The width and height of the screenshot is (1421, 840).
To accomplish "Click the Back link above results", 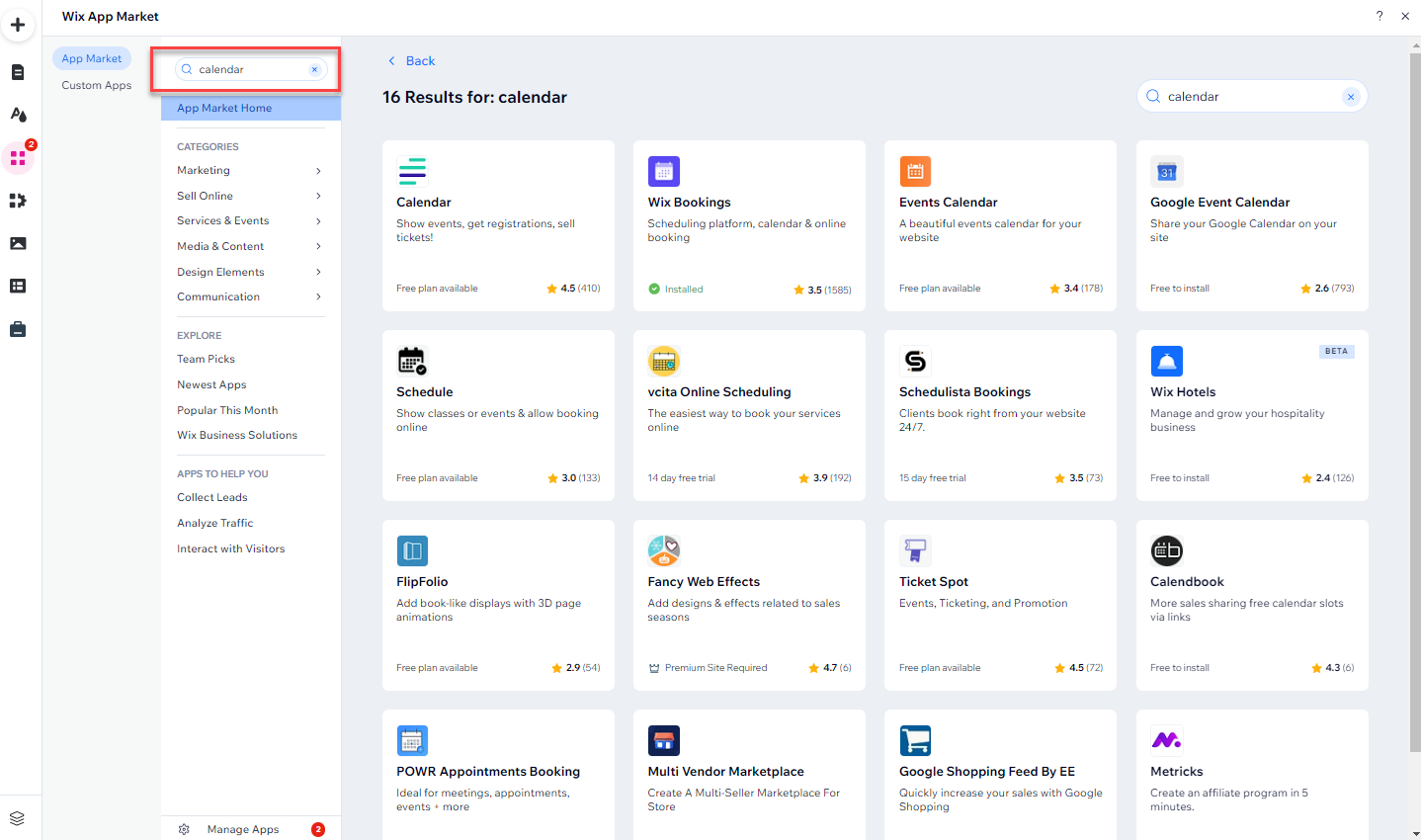I will coord(411,60).
